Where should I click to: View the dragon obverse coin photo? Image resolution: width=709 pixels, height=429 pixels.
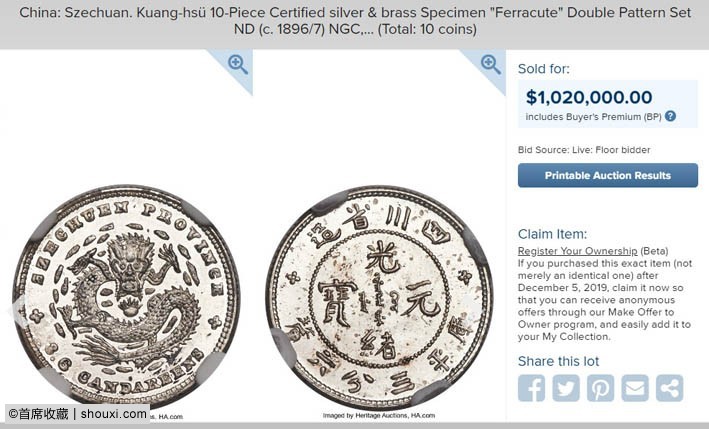pos(126,297)
